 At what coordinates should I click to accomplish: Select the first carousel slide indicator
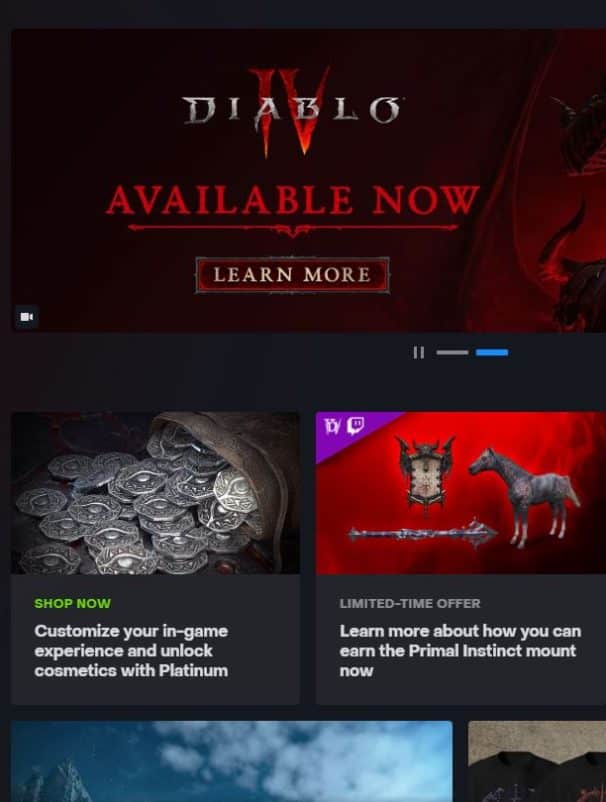click(453, 352)
